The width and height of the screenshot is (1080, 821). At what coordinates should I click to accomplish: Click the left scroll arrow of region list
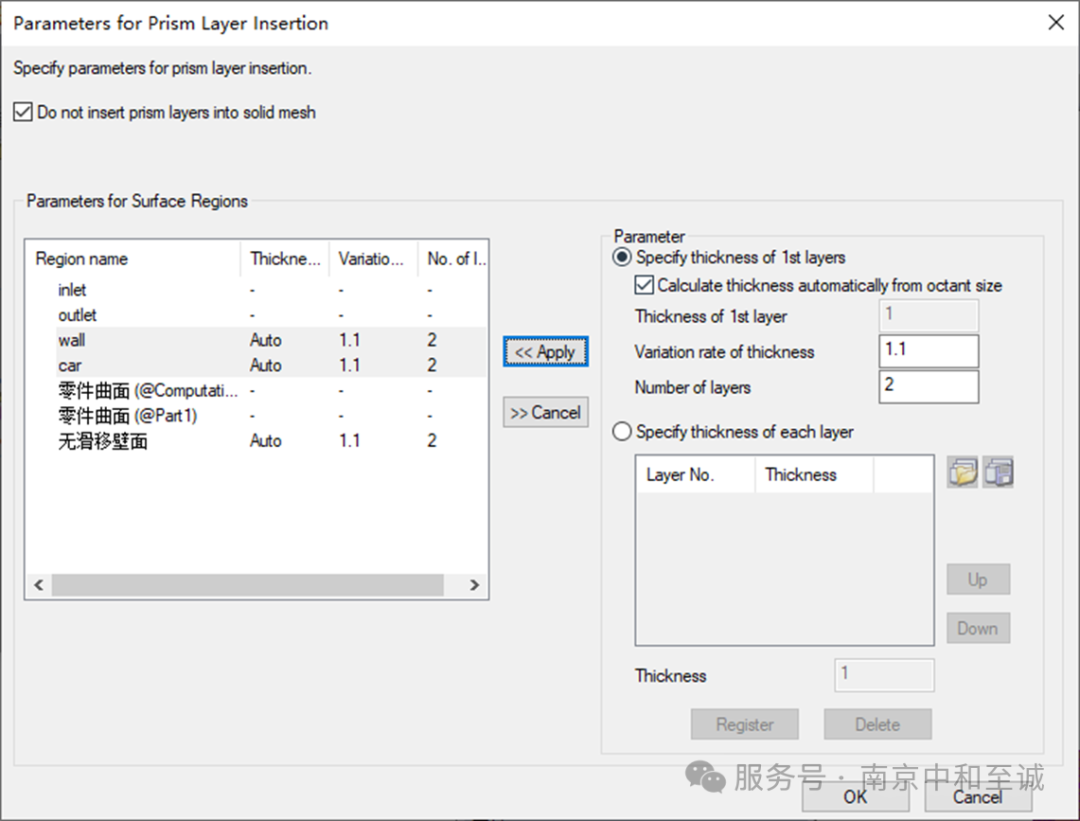[x=39, y=585]
